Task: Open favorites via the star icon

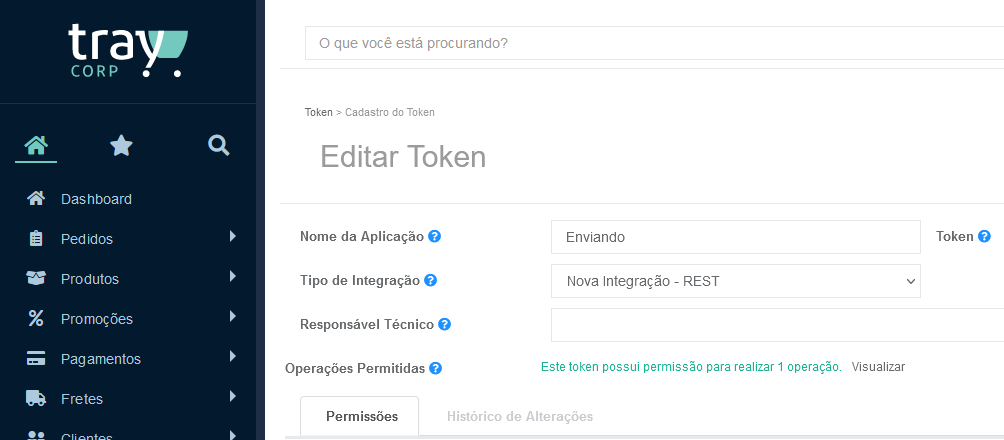Action: pyautogui.click(x=121, y=146)
